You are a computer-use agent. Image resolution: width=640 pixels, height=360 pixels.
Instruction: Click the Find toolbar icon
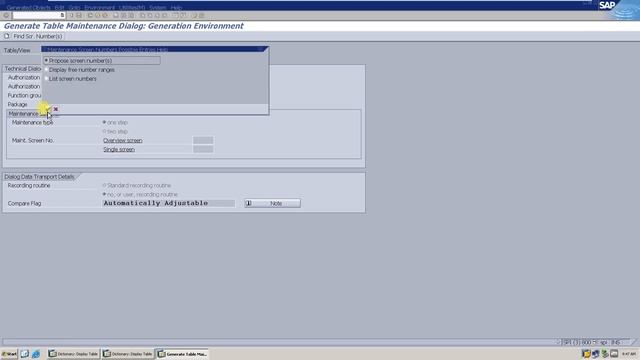click(123, 16)
